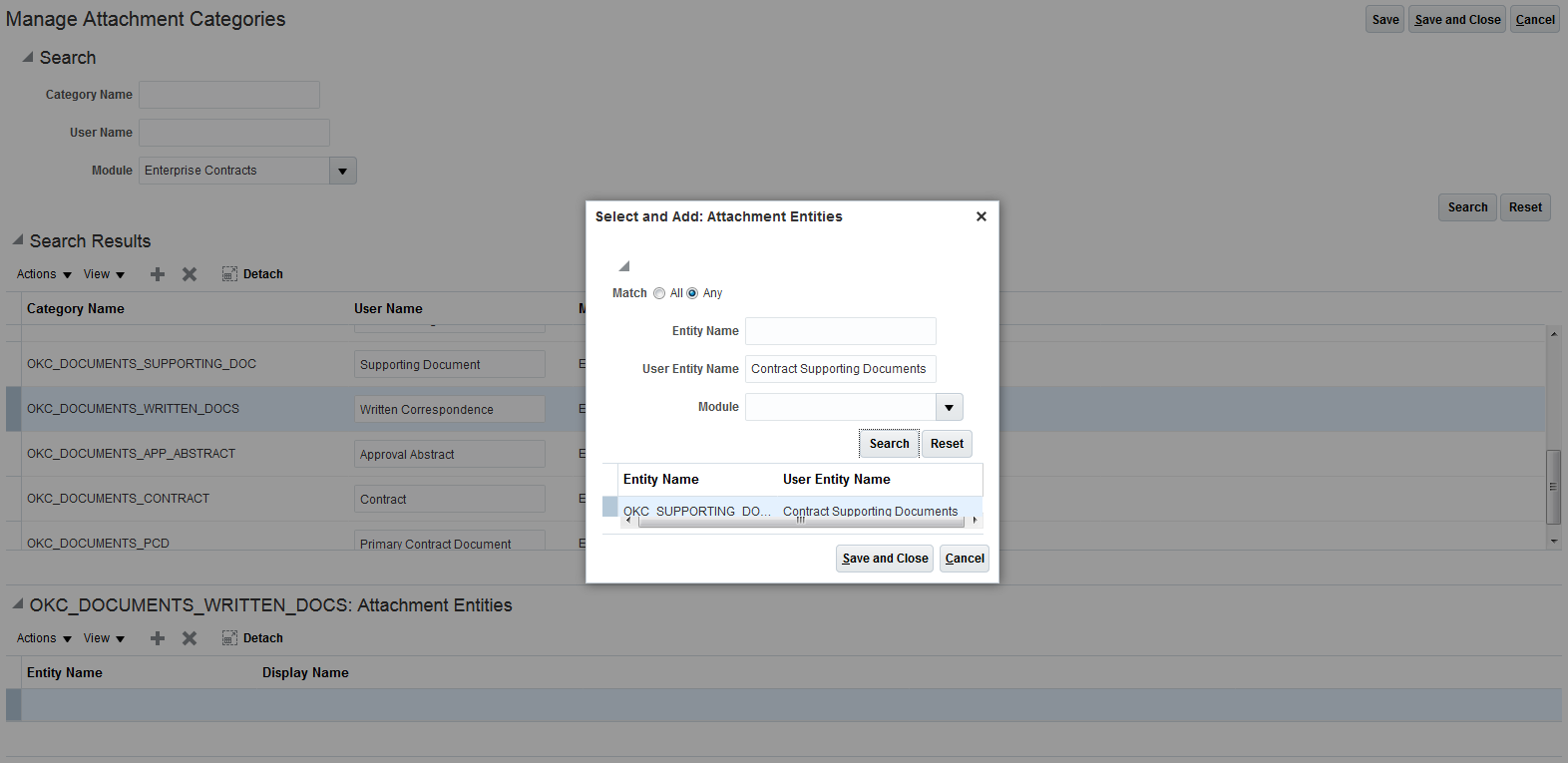Screen dimensions: 1568x763
Task: Click delete icon in Attachment Entities toolbar
Action: tap(190, 638)
